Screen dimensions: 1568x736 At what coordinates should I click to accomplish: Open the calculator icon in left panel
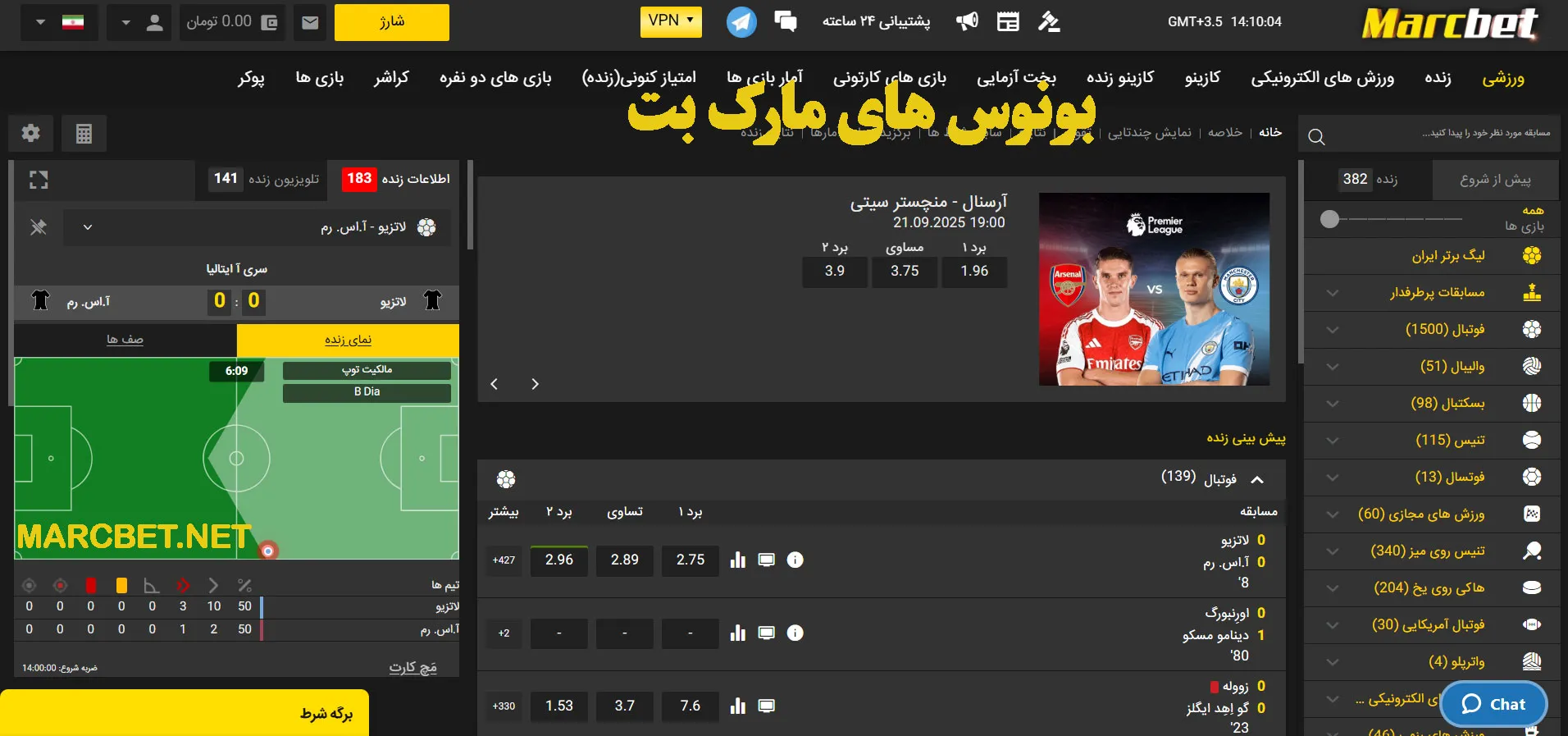84,133
